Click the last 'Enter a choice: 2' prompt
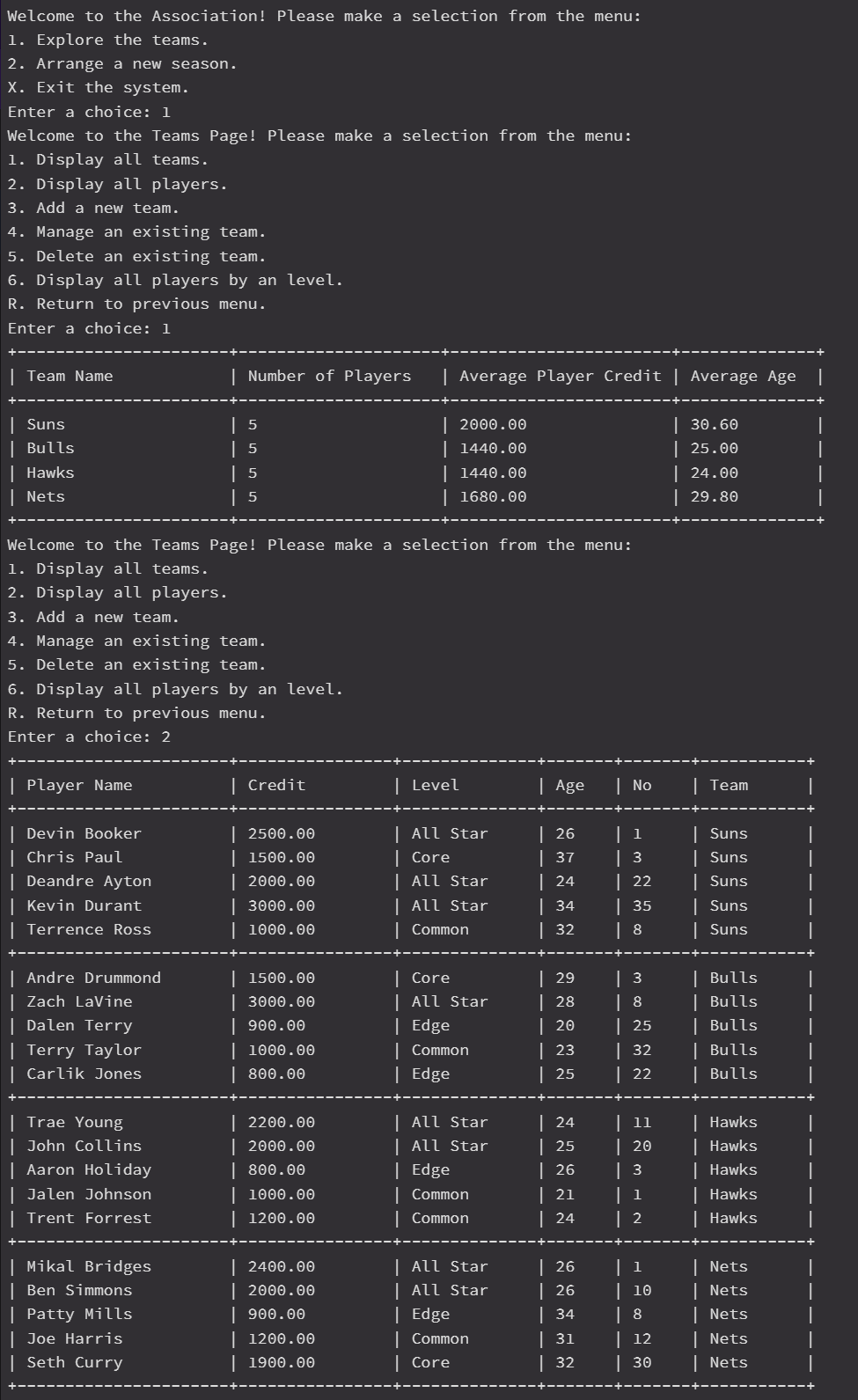Viewport: 858px width, 1400px height. 89,737
